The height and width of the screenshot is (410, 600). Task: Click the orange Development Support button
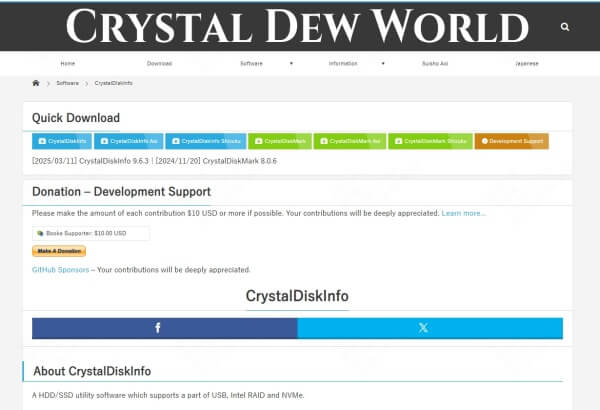tap(512, 141)
